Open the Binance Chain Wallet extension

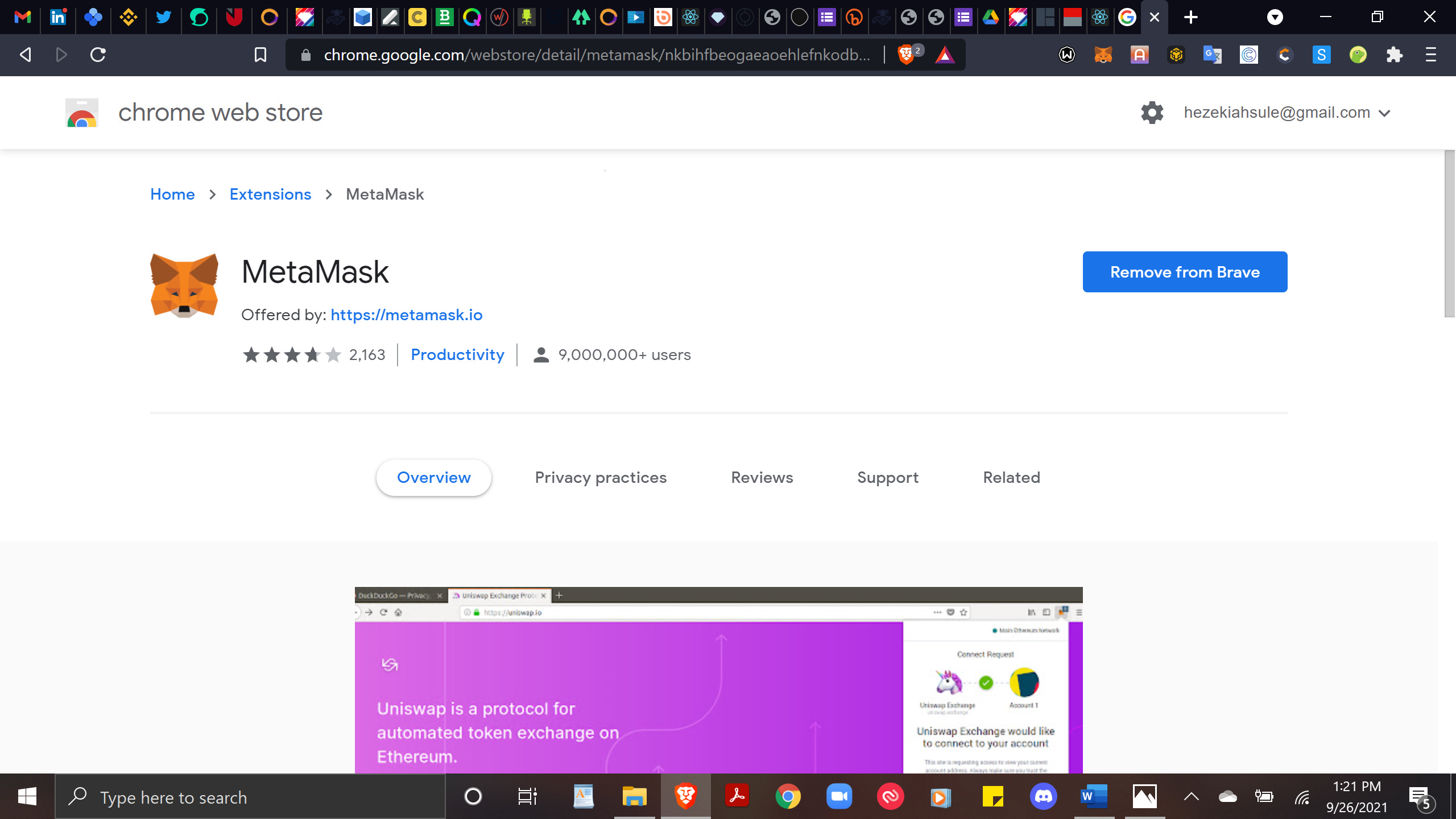coord(1176,55)
